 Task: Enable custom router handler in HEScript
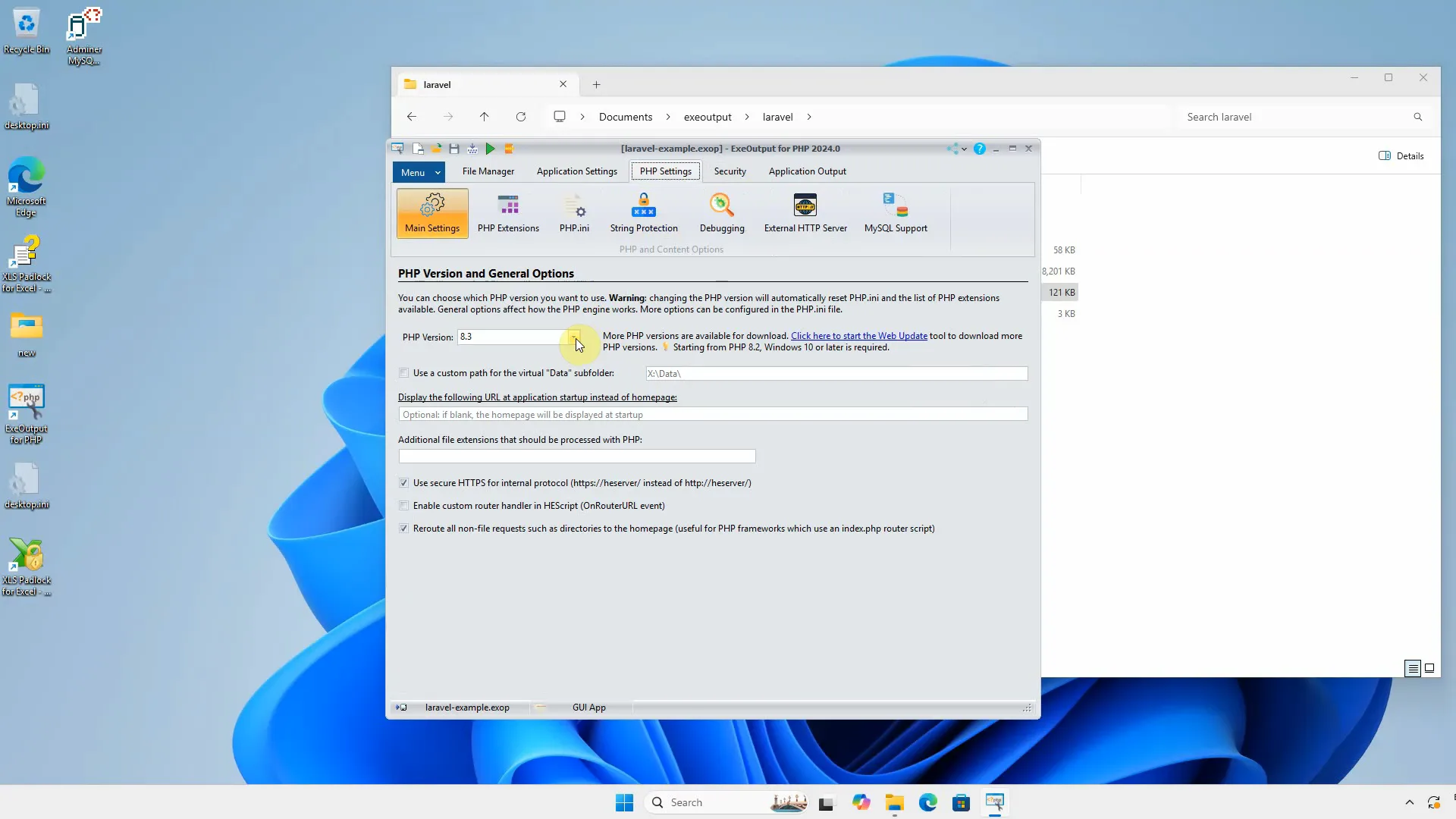tap(404, 506)
